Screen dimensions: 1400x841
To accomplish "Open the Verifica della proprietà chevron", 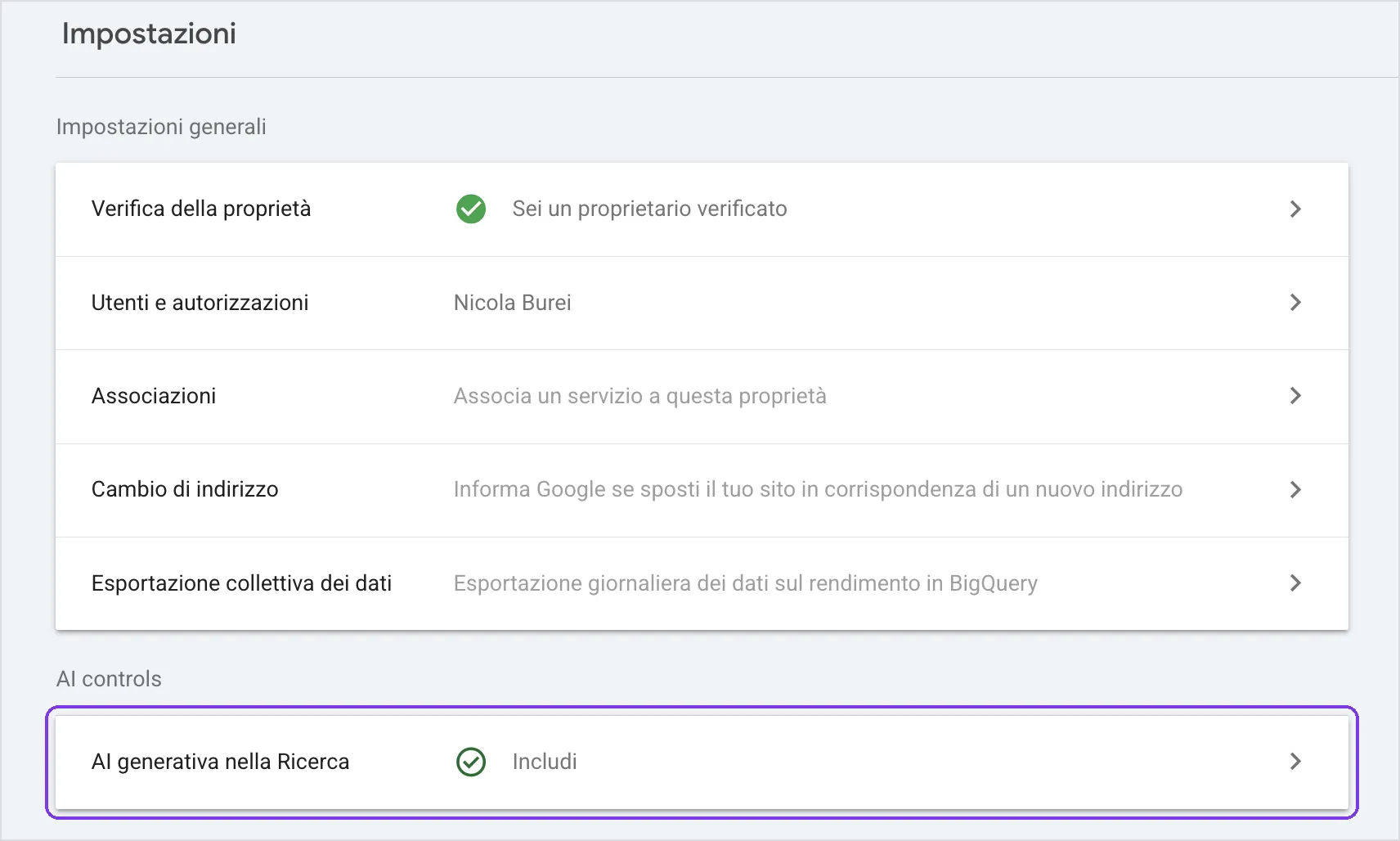I will [x=1295, y=209].
